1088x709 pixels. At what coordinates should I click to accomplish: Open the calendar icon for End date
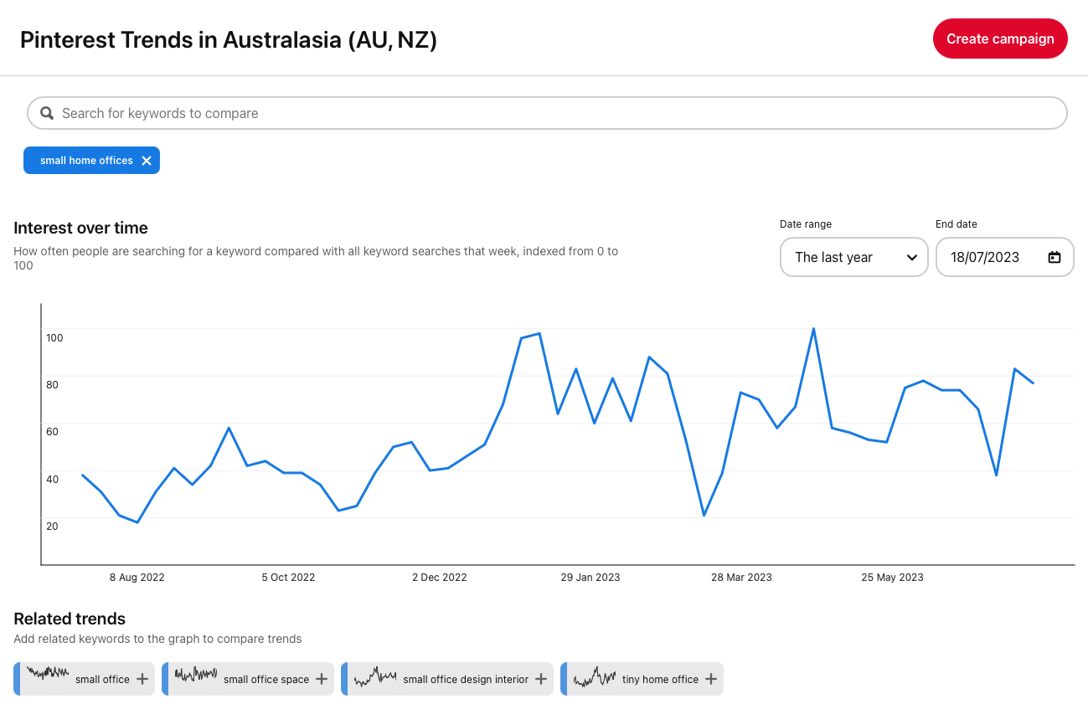1054,257
